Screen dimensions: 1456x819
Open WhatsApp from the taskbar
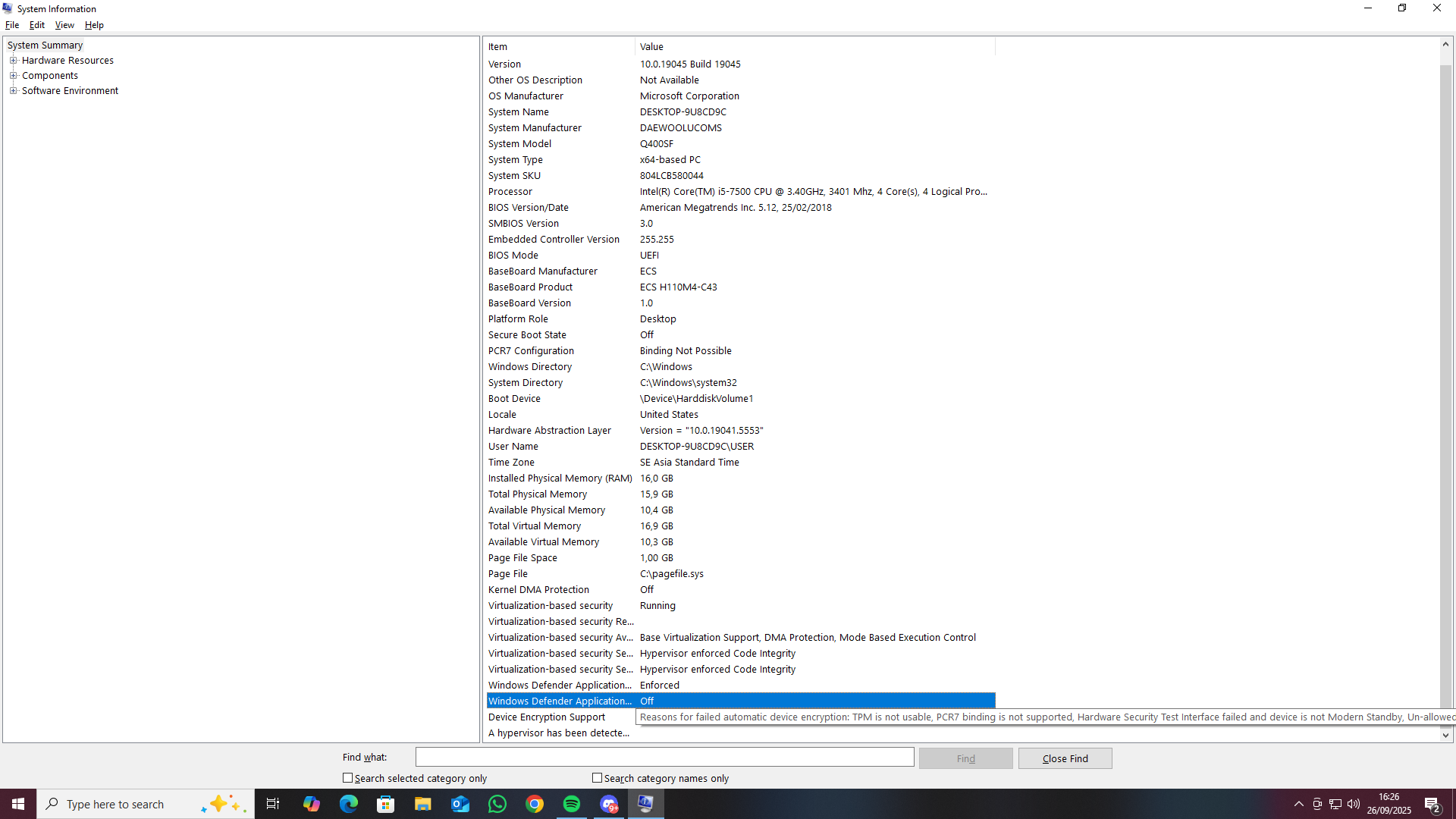point(497,804)
